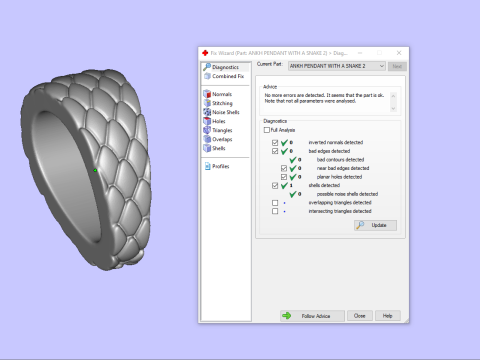Click the Help button
The height and width of the screenshot is (360, 480).
coord(387,316)
